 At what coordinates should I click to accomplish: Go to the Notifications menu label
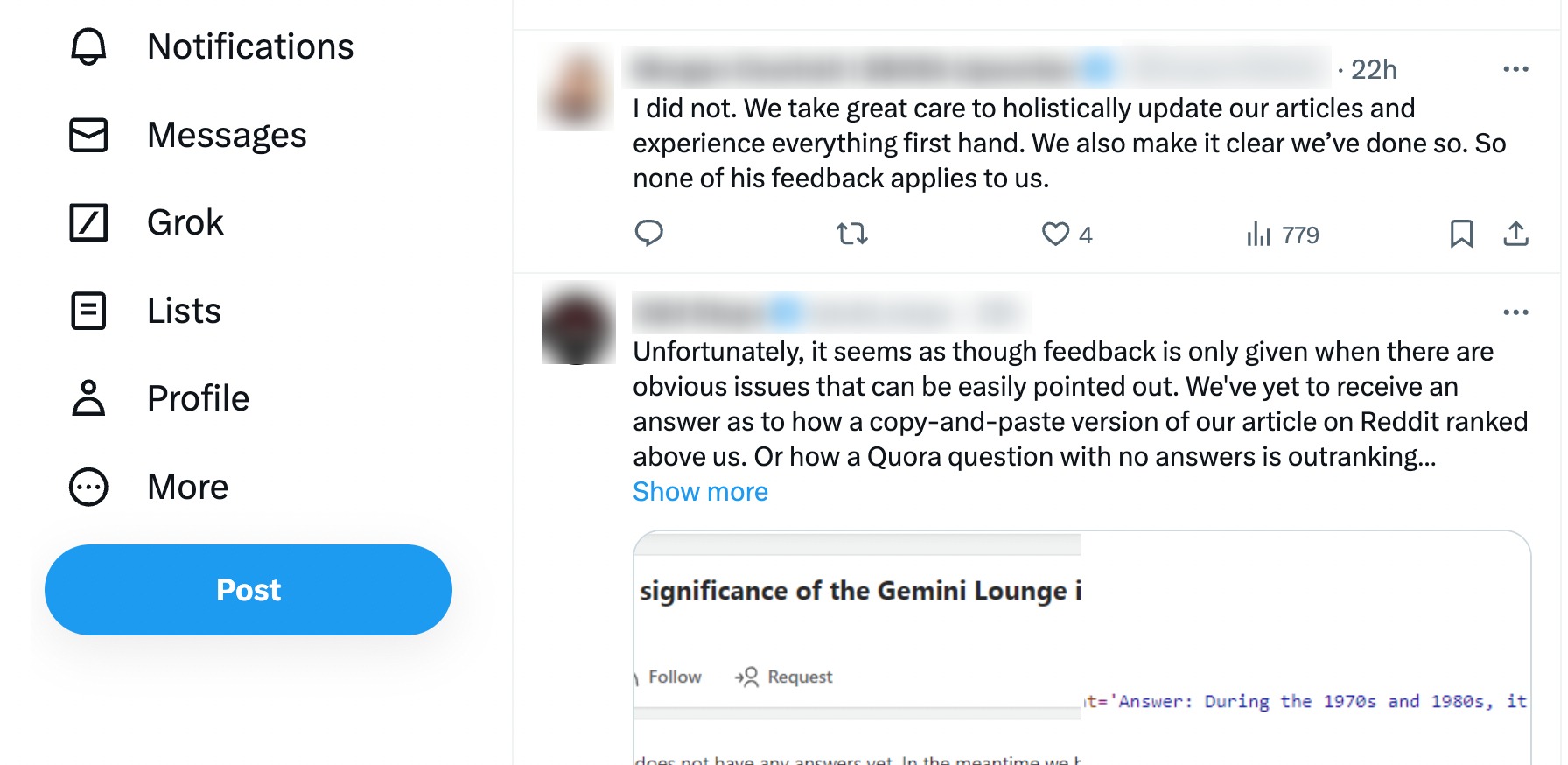pos(250,47)
